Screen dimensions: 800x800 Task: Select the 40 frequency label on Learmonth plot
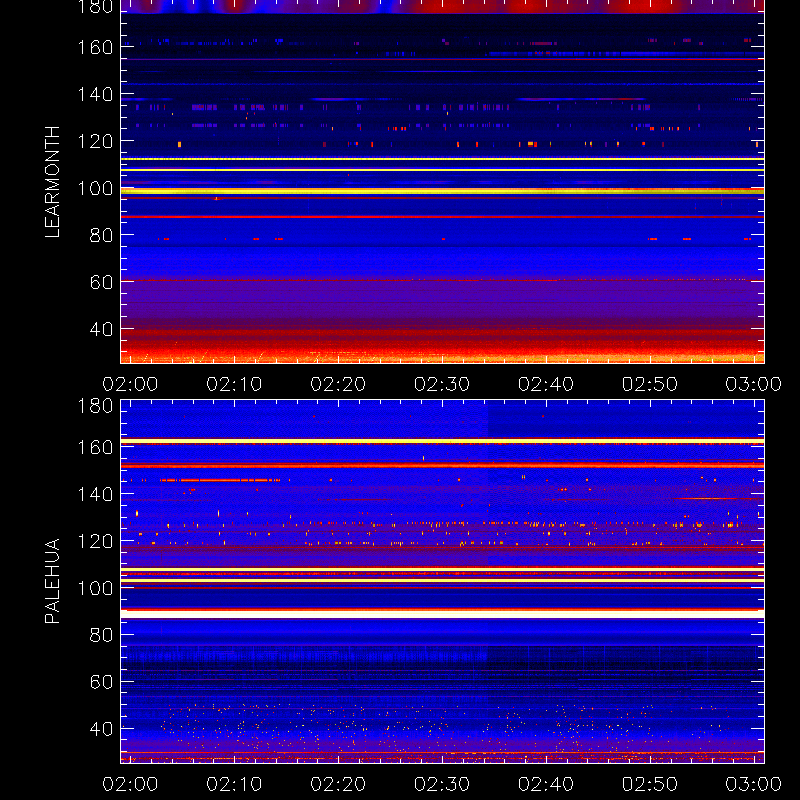point(101,329)
